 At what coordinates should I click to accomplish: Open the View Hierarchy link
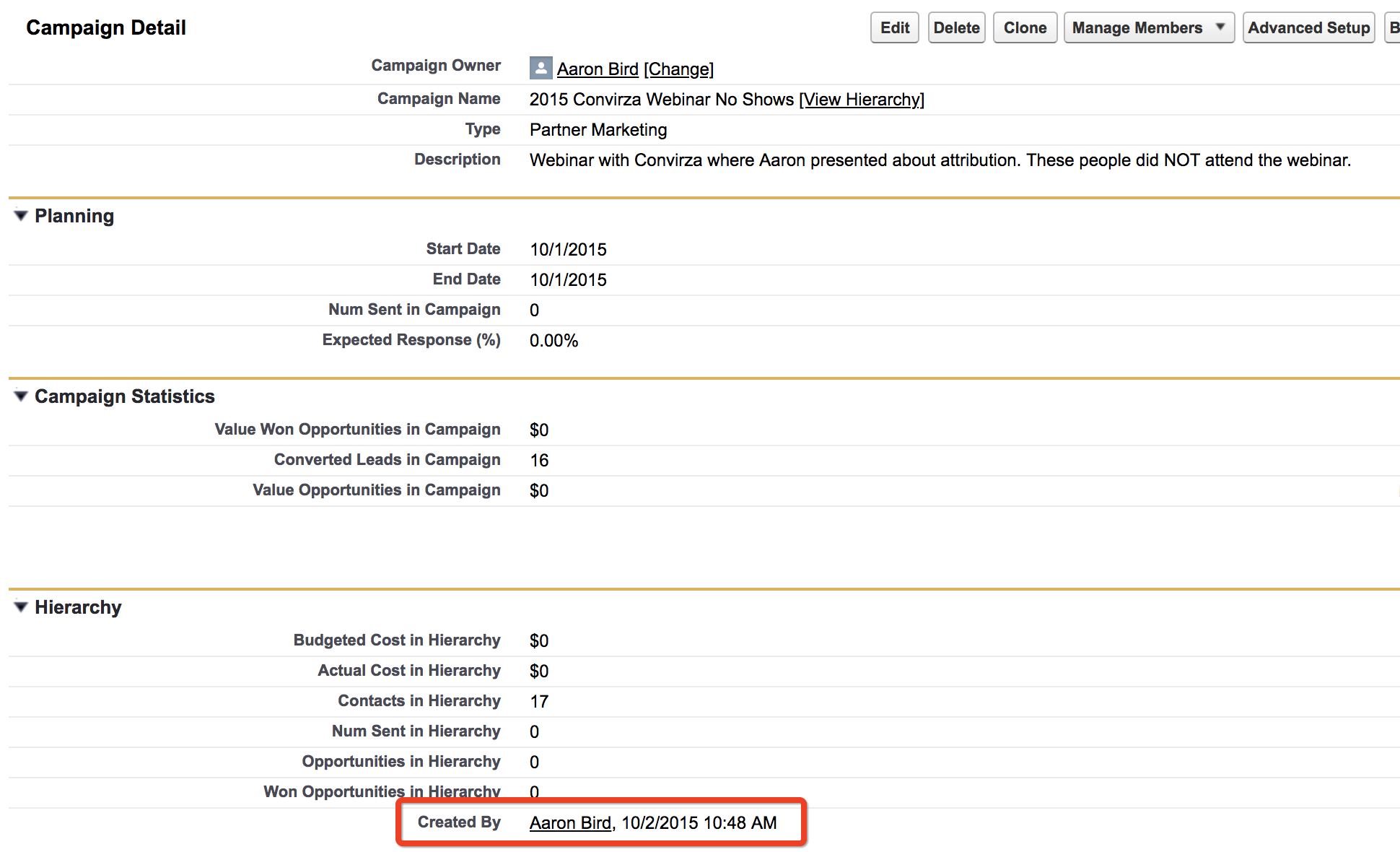[x=862, y=100]
